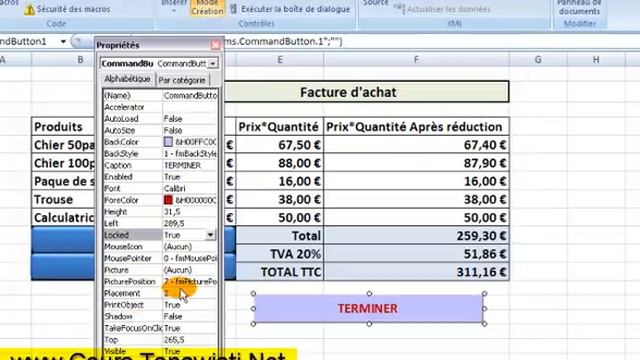Click the Total label cell

(x=279, y=236)
